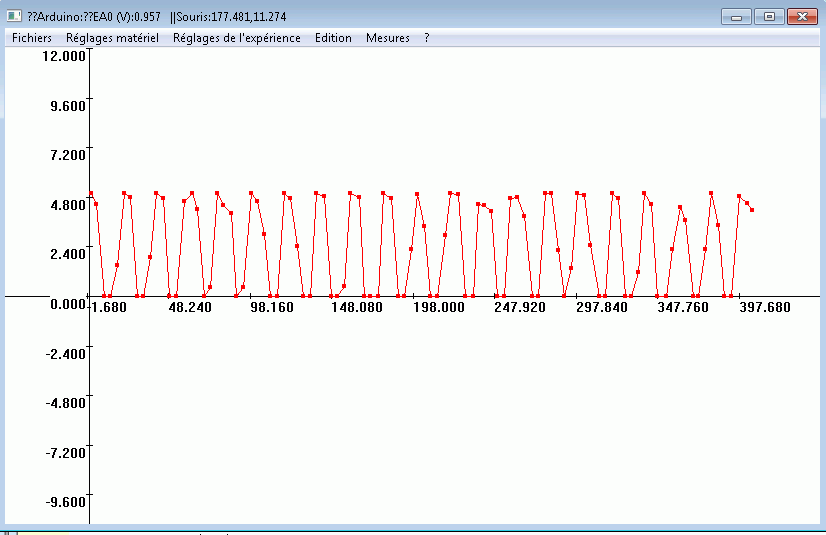Minimize the Arduino window
This screenshot has height=535, width=826.
tap(736, 17)
